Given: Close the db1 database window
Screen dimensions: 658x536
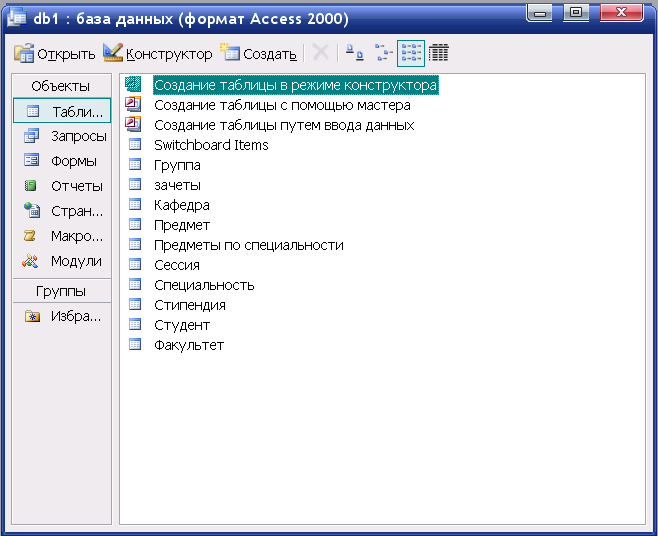Looking at the screenshot, I should (621, 13).
